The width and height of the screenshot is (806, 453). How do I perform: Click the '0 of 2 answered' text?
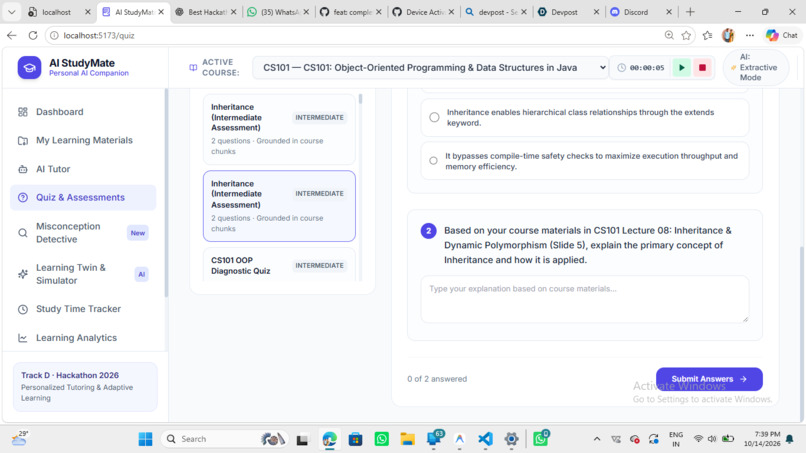click(437, 379)
